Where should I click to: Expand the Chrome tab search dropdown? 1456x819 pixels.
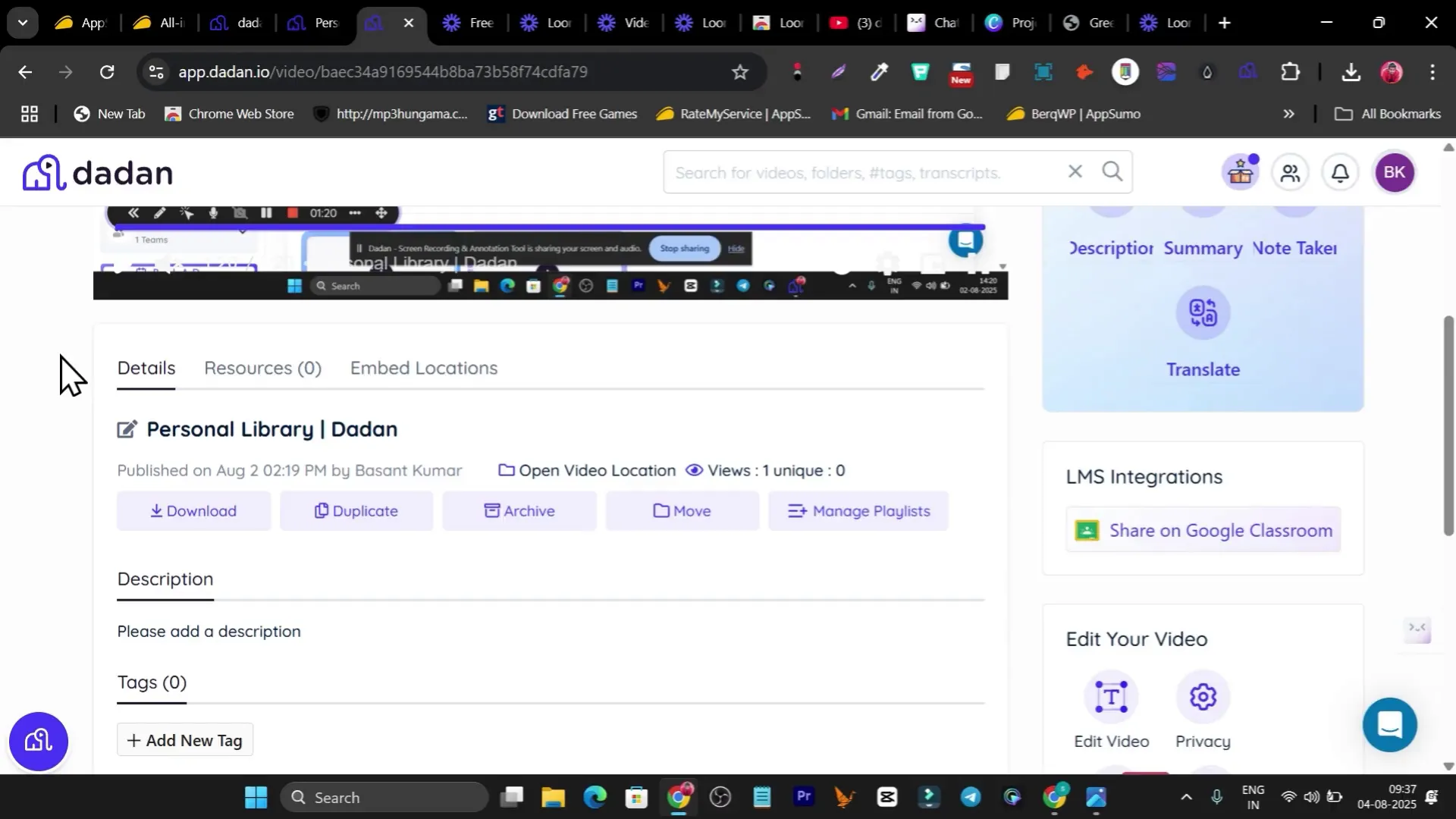tap(23, 23)
